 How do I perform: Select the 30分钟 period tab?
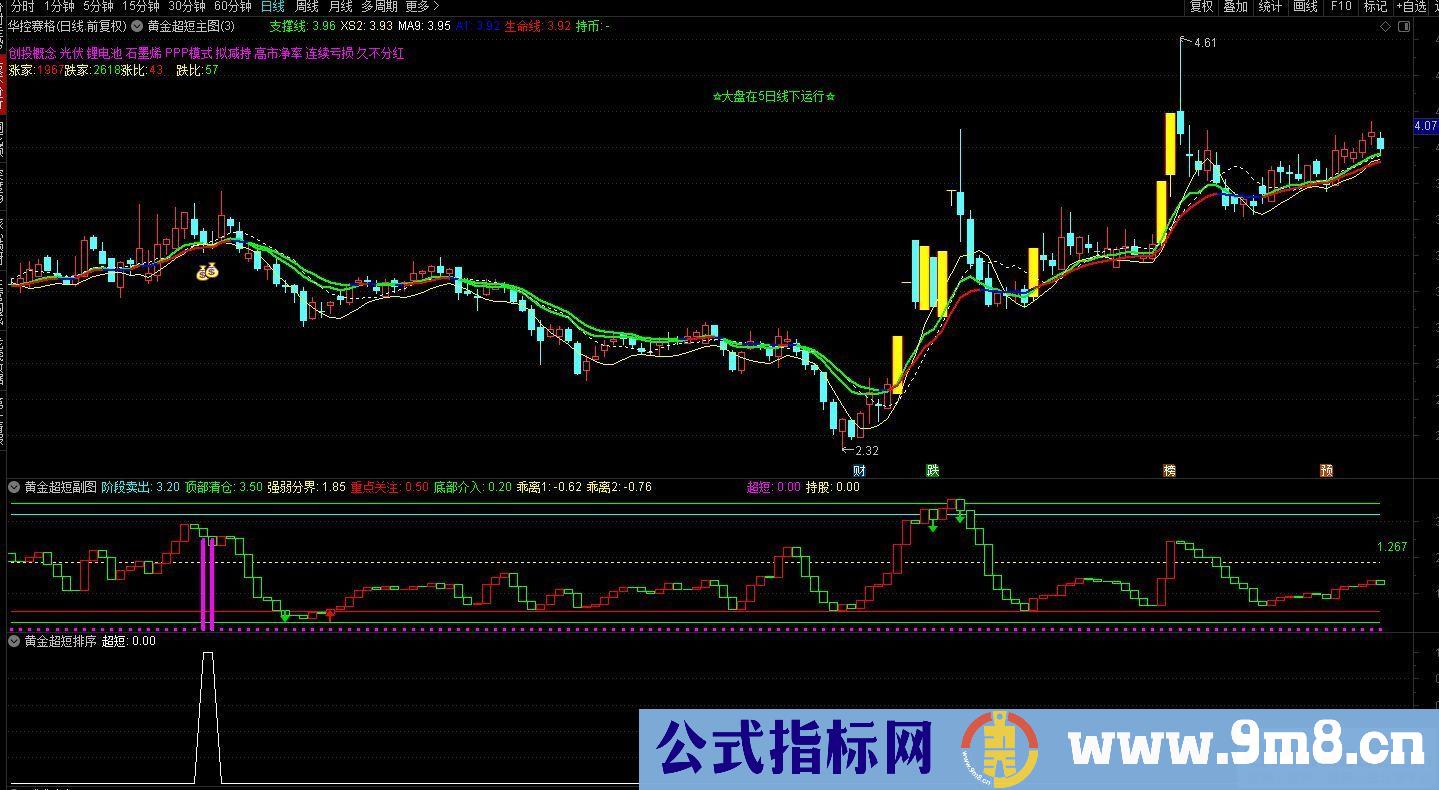(x=187, y=7)
